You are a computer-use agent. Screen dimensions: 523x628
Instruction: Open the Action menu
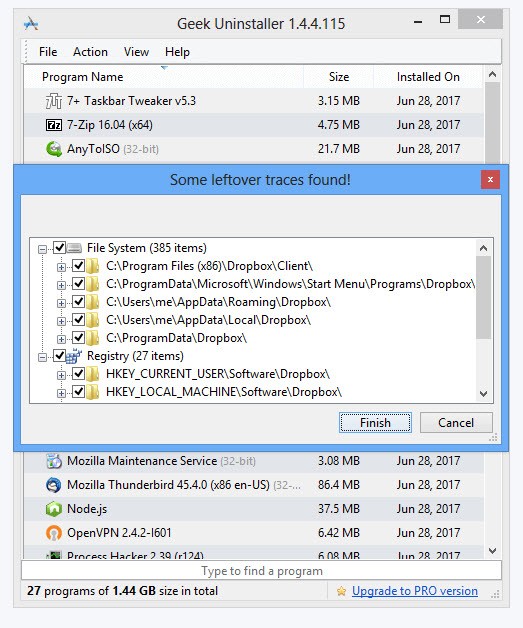click(x=90, y=52)
